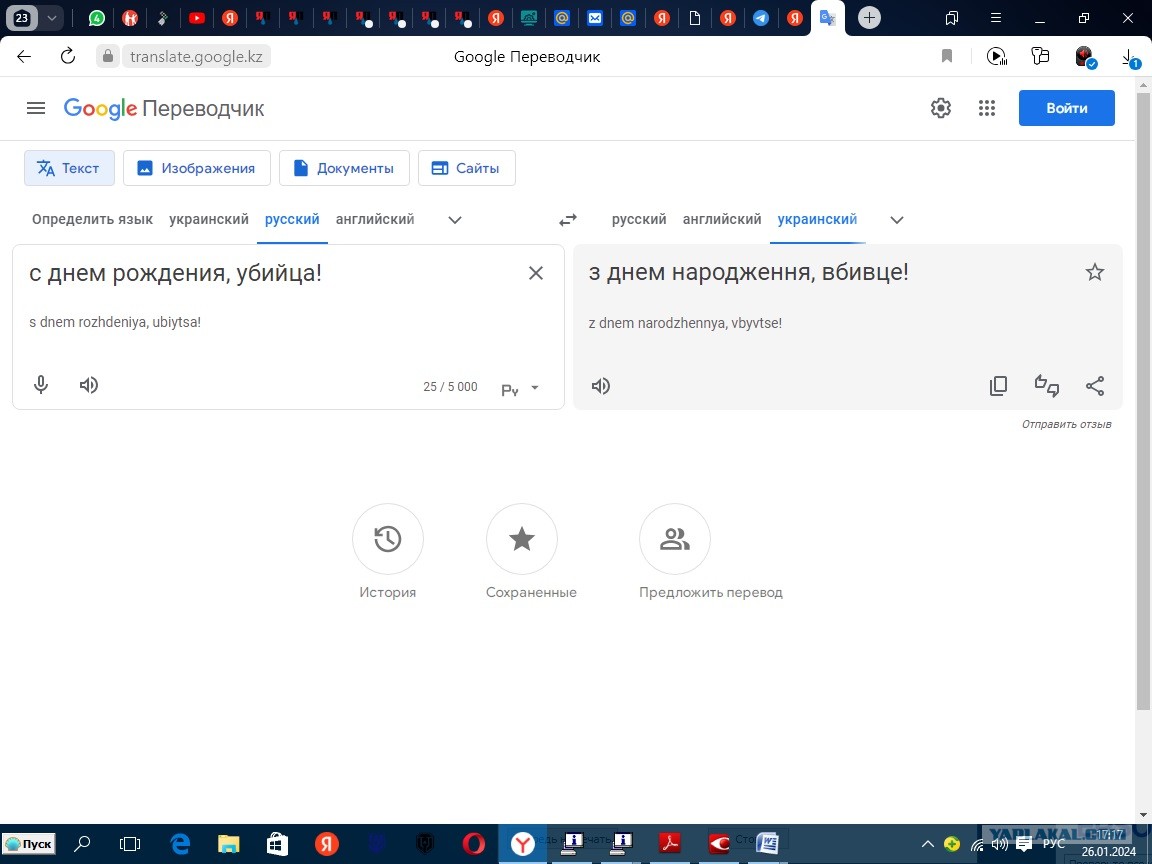Set the source language to английский

coord(375,219)
